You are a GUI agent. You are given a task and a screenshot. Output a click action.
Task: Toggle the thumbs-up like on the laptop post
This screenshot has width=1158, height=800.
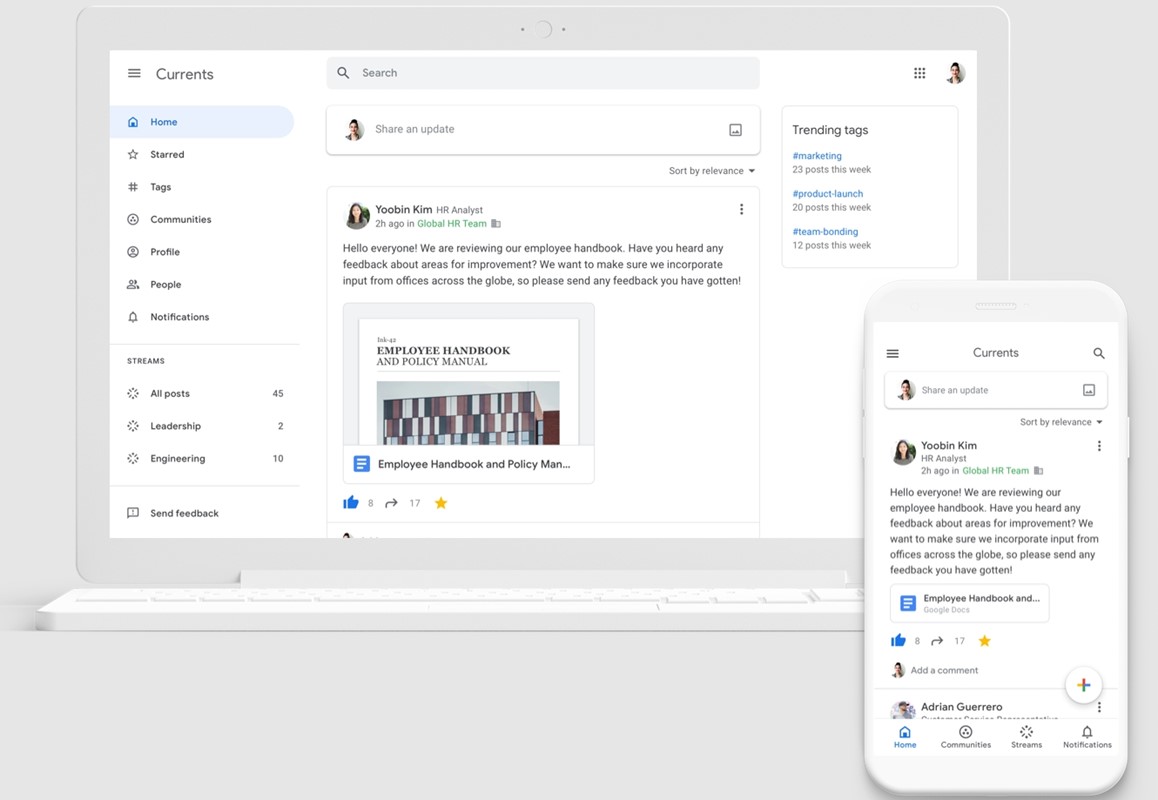351,503
